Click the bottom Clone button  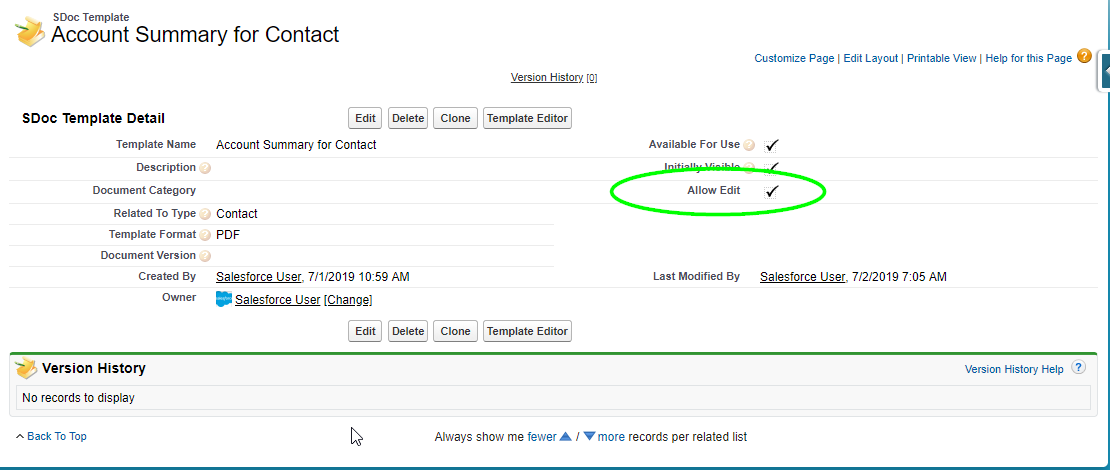pos(455,331)
